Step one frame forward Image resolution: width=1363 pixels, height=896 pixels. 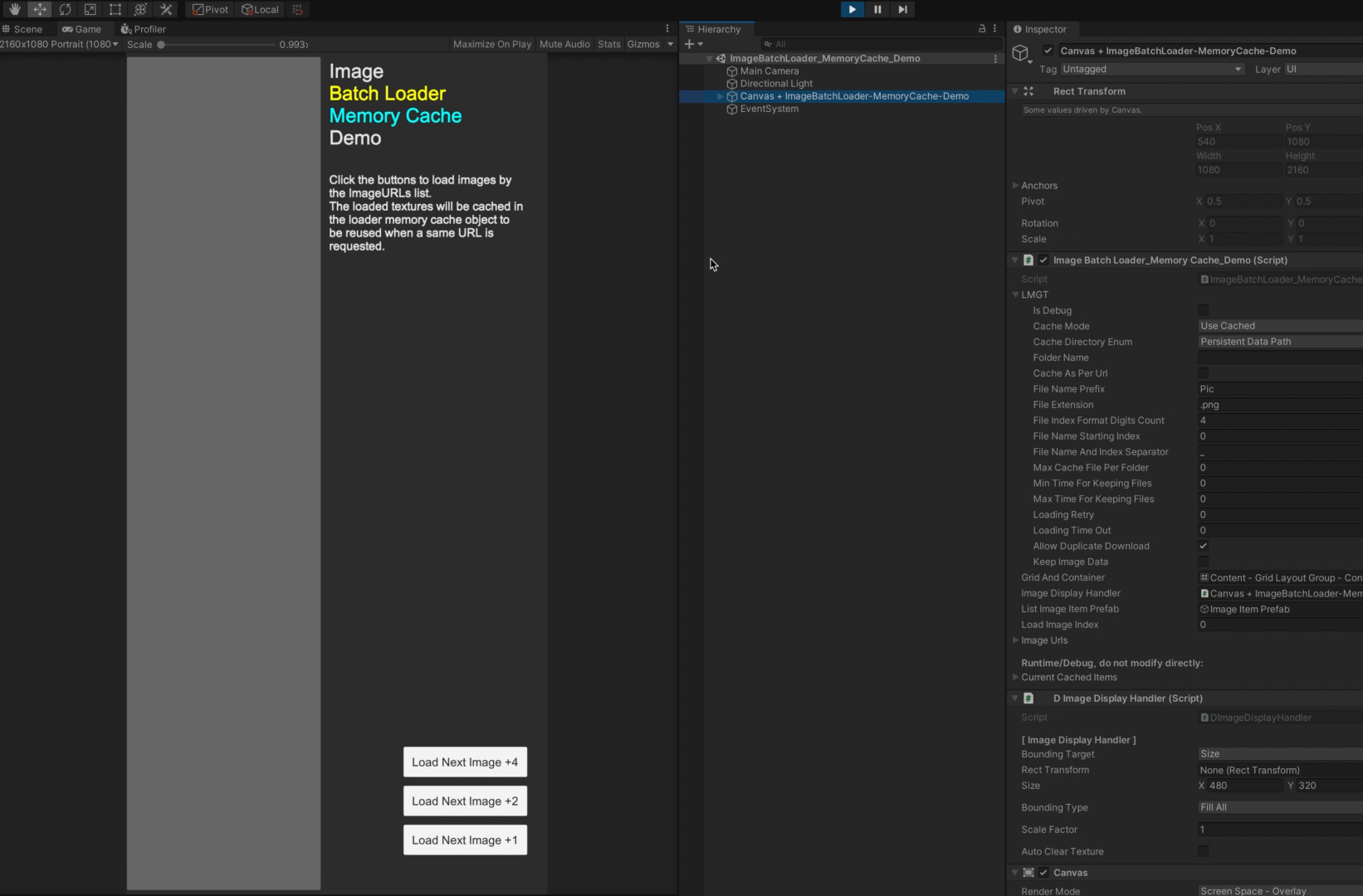[x=902, y=9]
